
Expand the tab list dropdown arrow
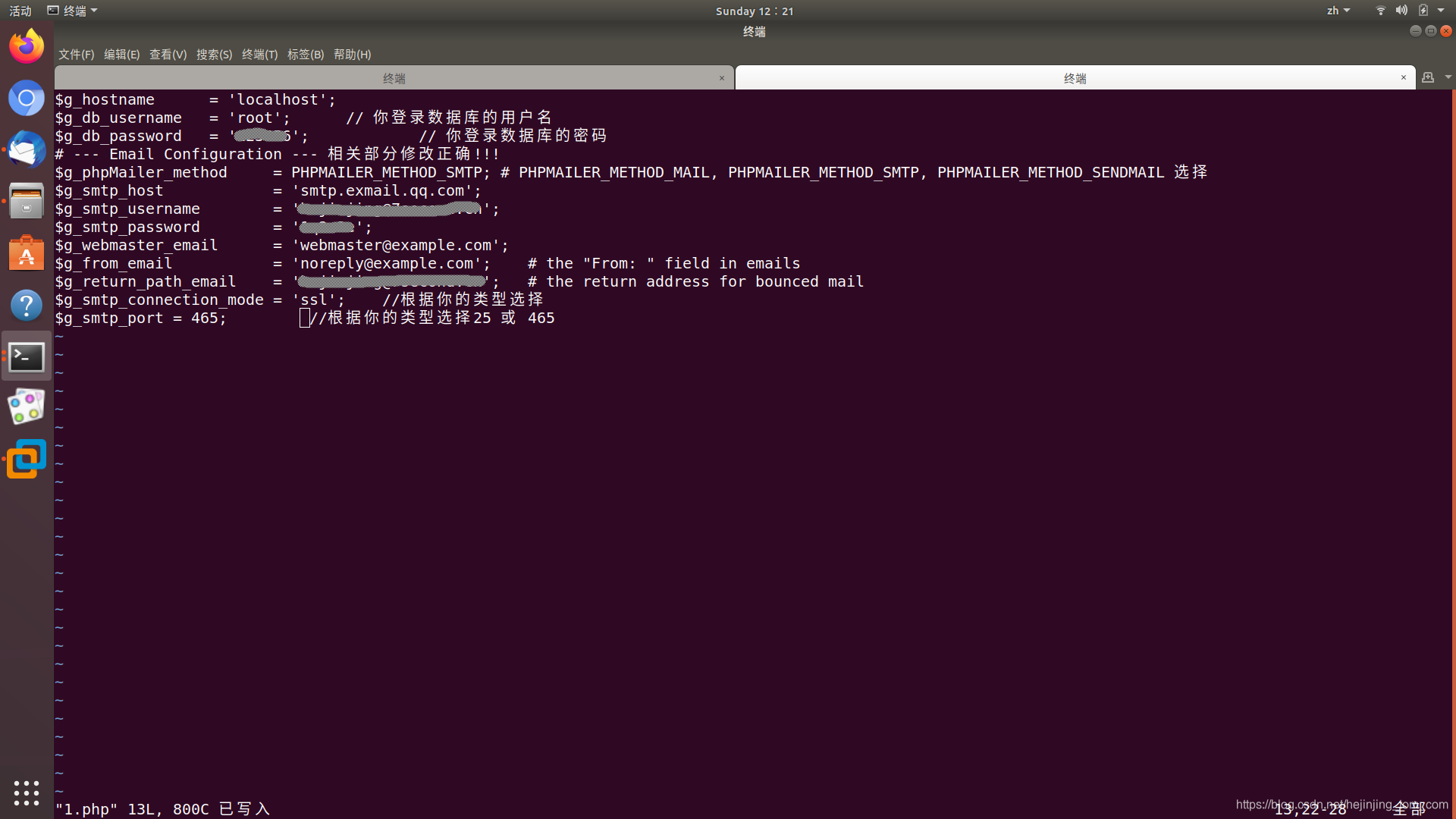pos(1448,77)
